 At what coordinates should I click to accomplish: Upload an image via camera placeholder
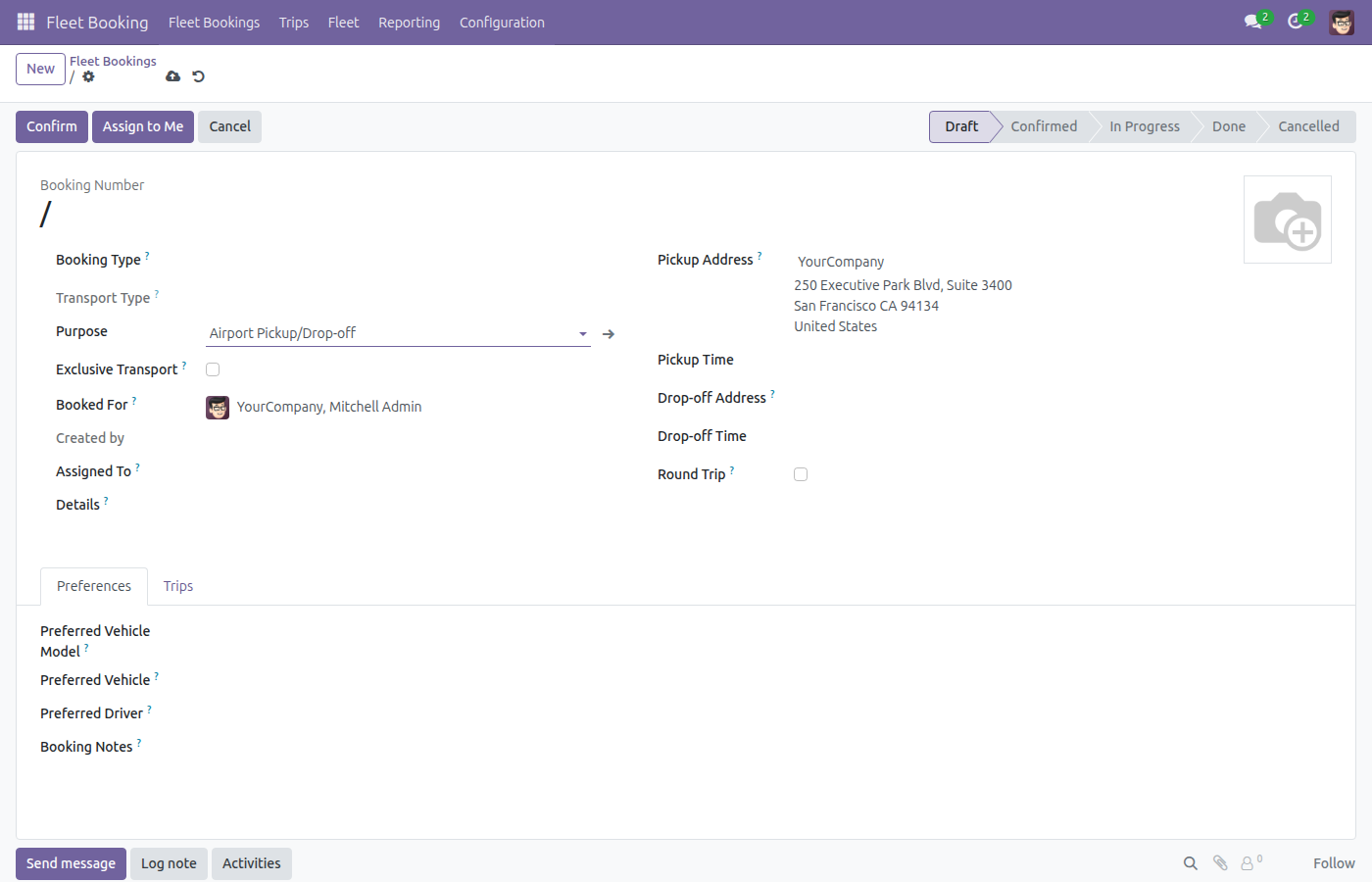pos(1288,220)
